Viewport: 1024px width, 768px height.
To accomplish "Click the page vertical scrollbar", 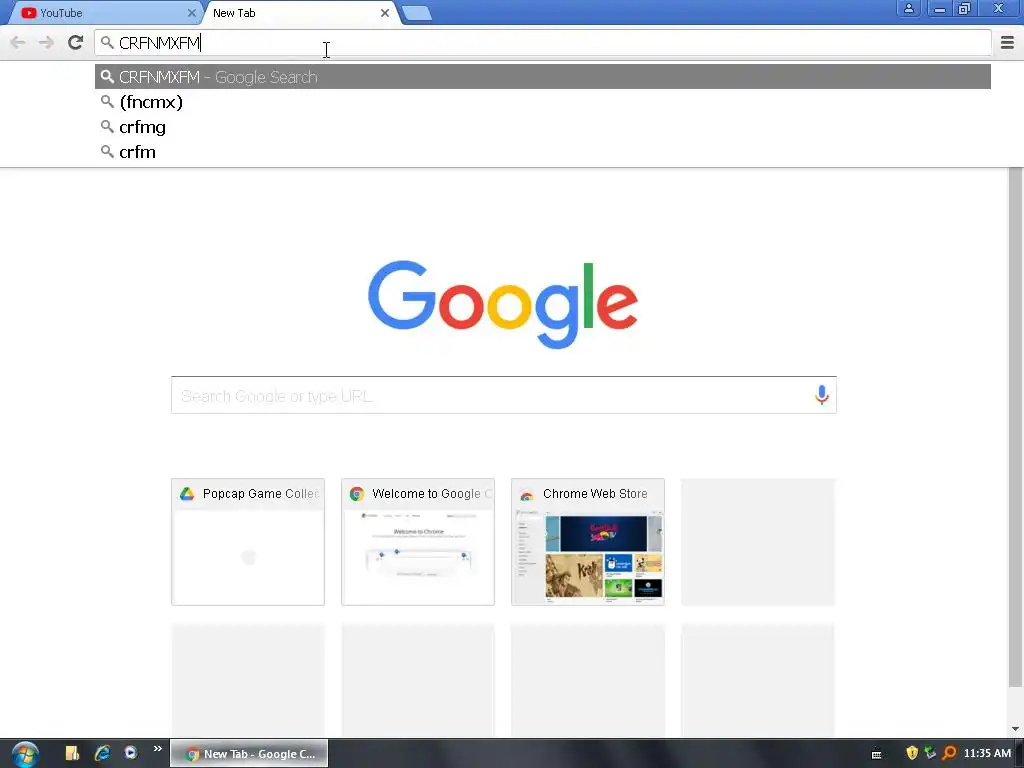I will coord(1016,428).
